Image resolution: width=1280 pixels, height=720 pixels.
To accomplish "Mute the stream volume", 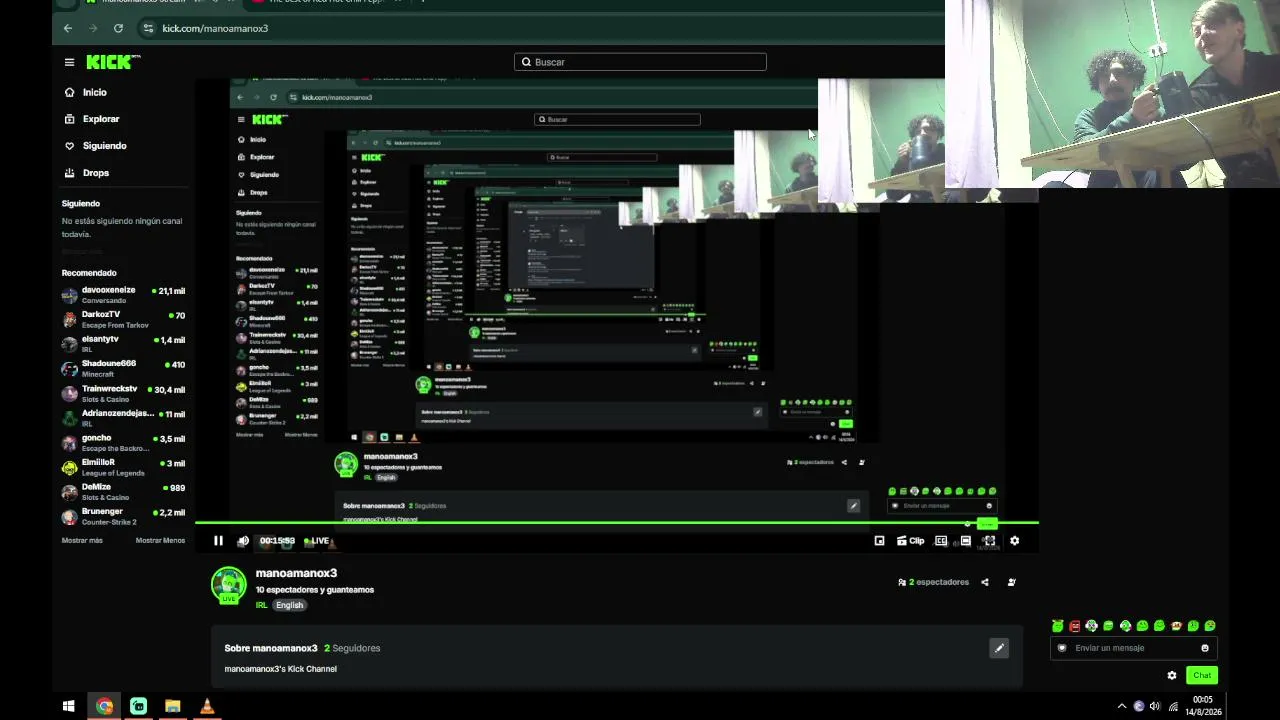I will (243, 541).
